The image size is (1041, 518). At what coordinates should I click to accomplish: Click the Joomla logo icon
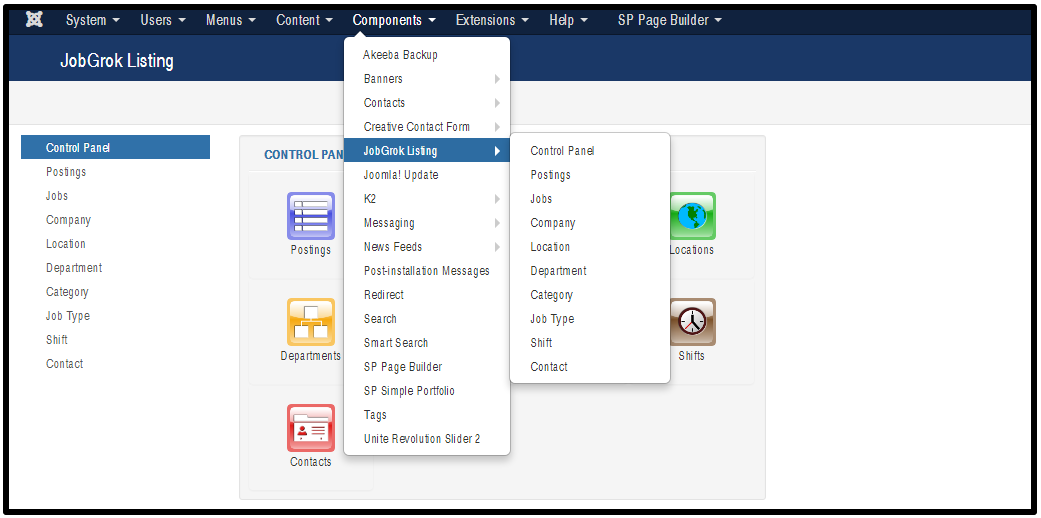[35, 20]
